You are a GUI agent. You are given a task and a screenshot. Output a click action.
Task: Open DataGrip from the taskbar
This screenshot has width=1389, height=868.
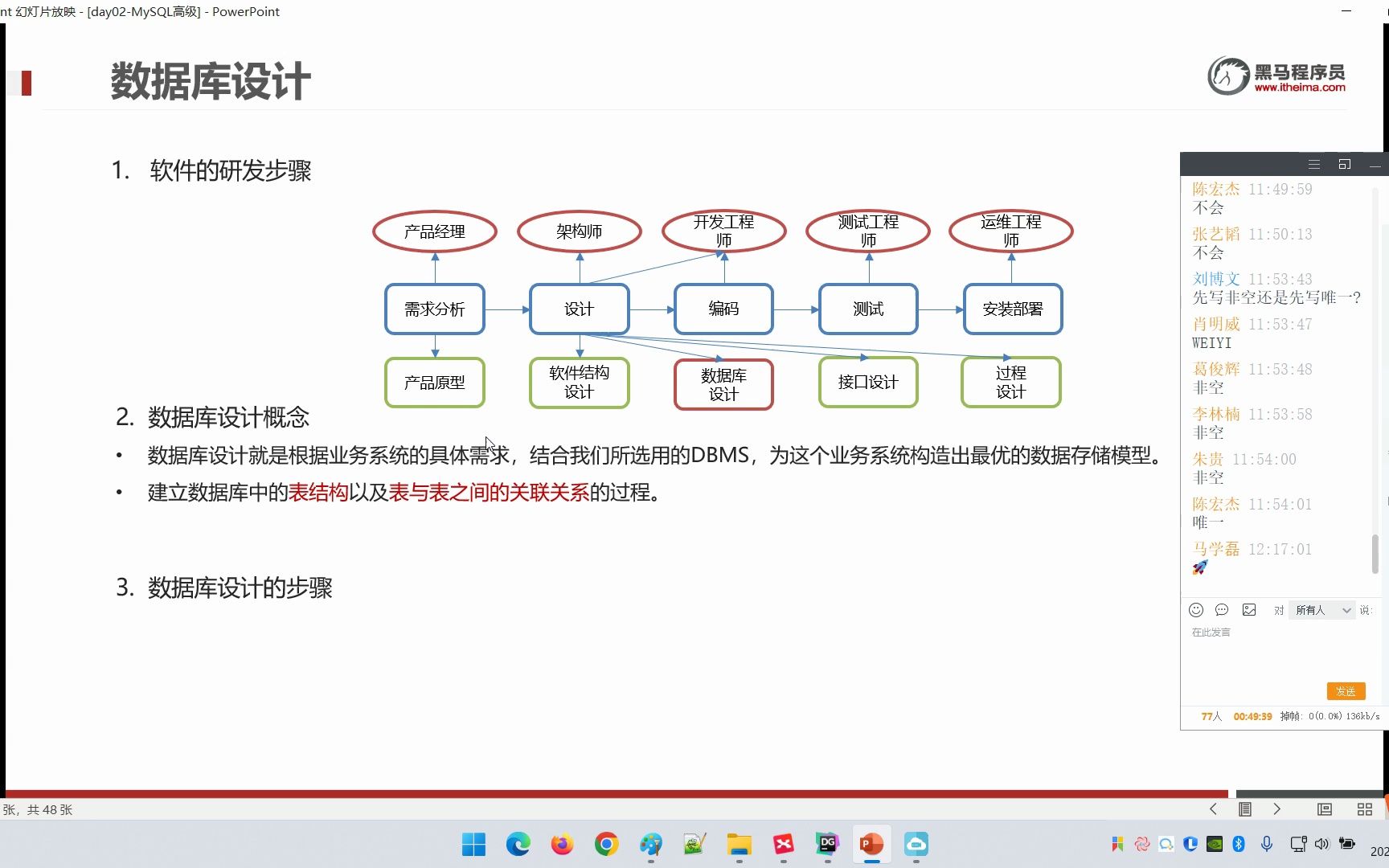point(827,844)
